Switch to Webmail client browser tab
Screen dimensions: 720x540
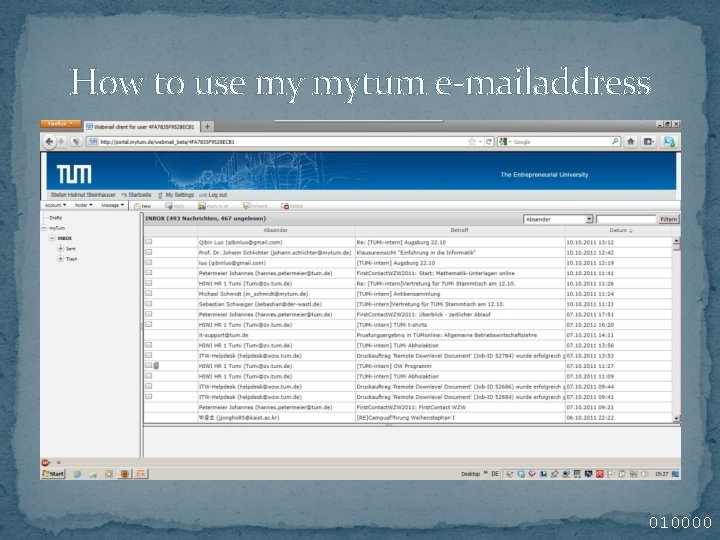coord(141,126)
